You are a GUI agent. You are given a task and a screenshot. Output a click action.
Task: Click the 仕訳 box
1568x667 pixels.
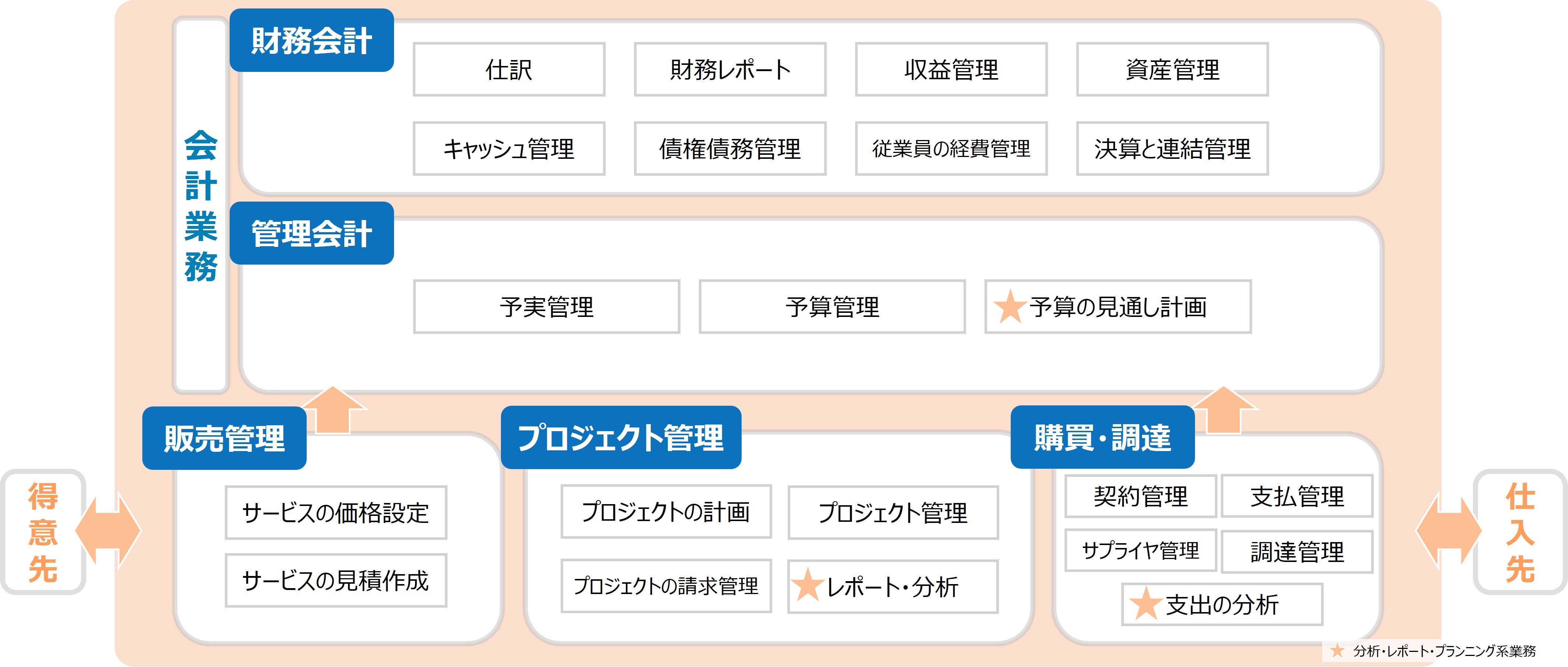tap(508, 69)
